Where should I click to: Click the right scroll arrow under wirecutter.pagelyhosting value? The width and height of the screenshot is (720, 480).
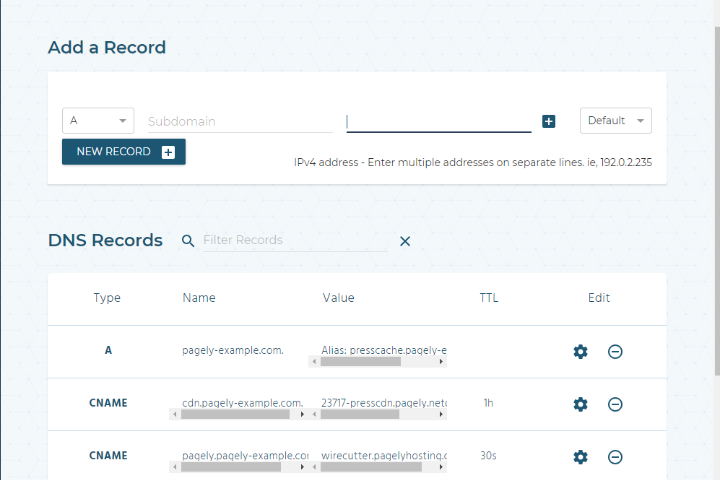[x=441, y=467]
